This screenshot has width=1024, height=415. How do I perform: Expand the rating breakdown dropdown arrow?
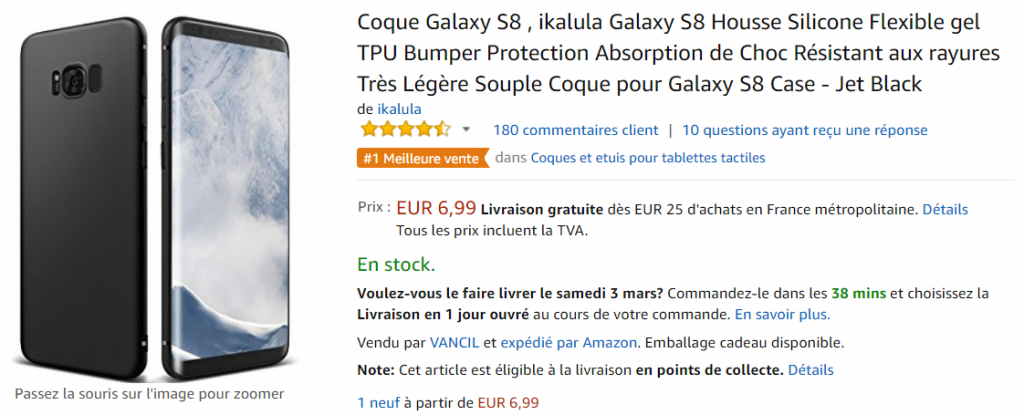click(466, 130)
